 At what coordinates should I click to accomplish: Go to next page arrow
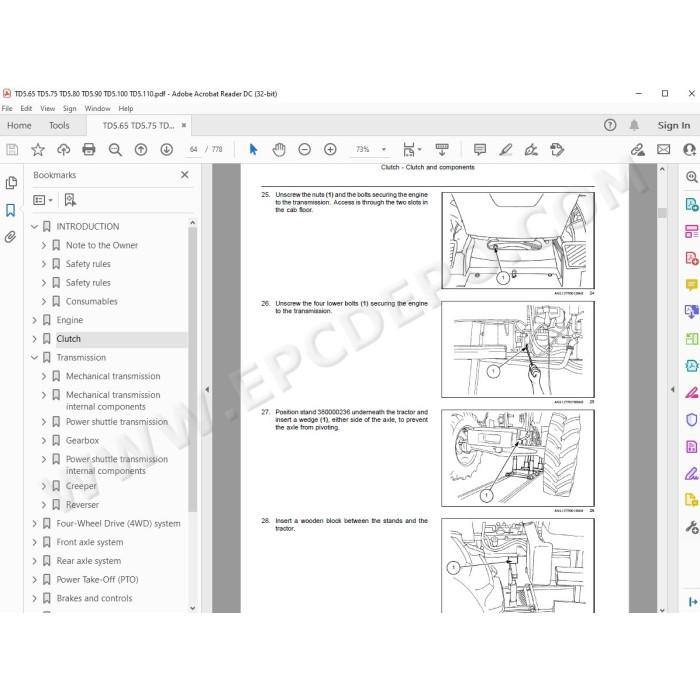[x=167, y=150]
